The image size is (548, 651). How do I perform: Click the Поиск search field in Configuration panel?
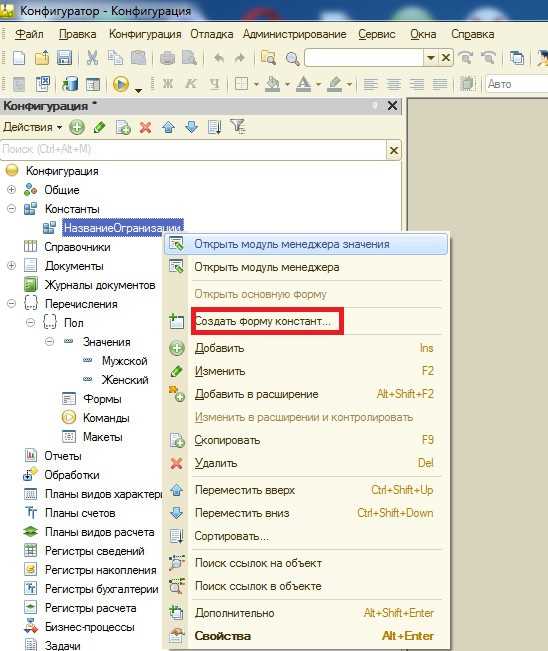193,149
